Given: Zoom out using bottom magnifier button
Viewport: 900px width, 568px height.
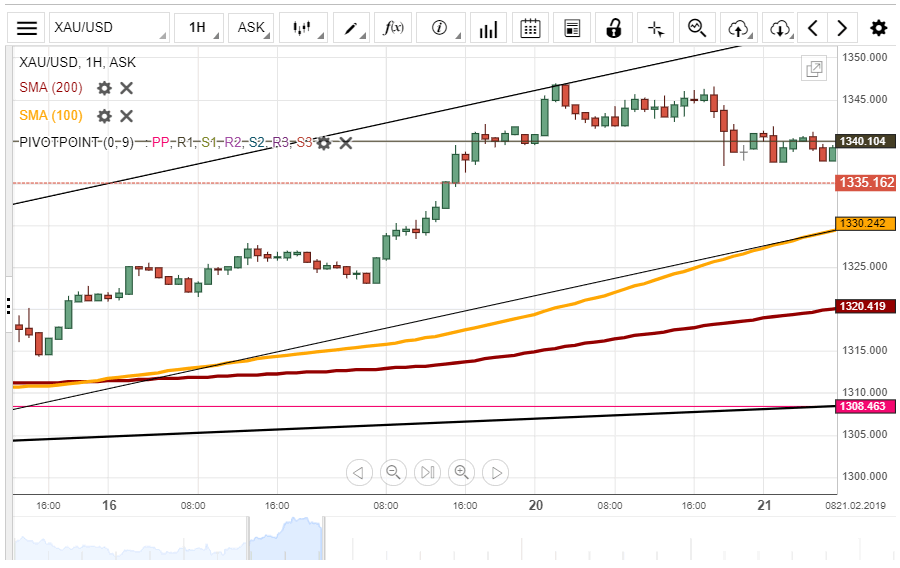Looking at the screenshot, I should [x=393, y=472].
